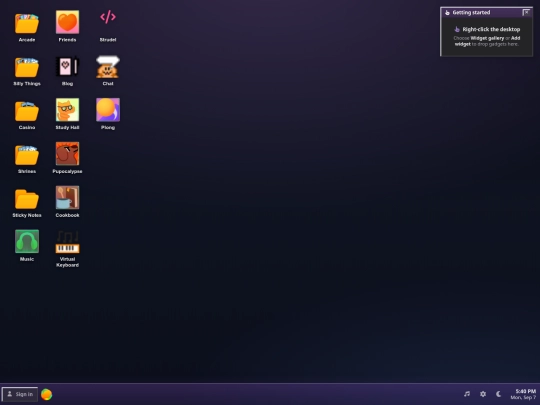The height and width of the screenshot is (405, 540).
Task: Open the Cookbook icon
Action: click(x=68, y=197)
